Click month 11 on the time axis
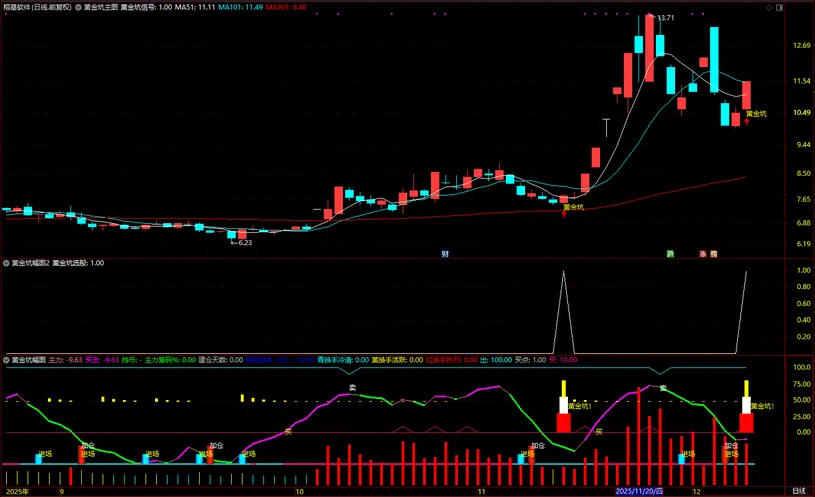 point(482,492)
